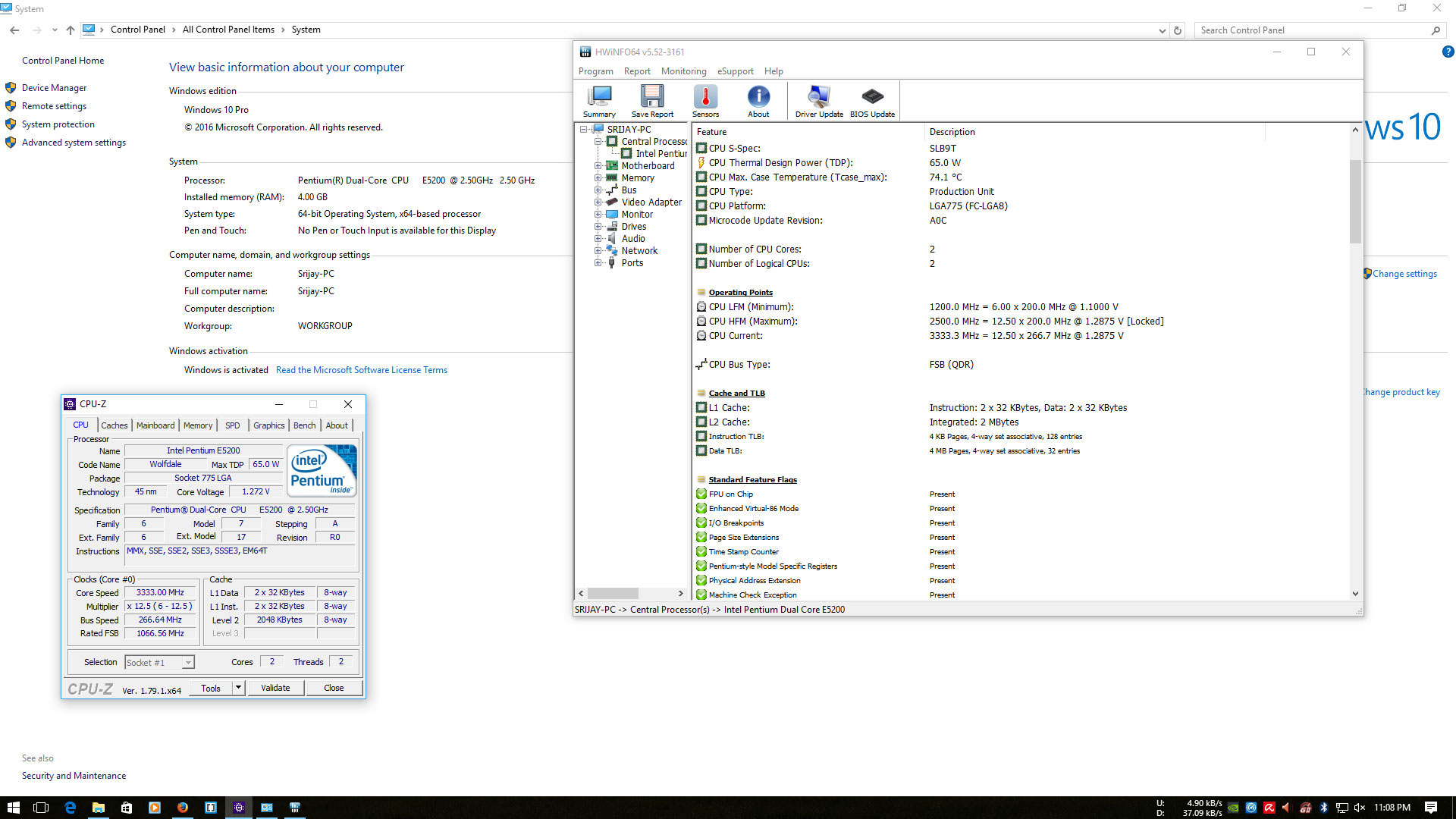Open Advanced system settings link
The image size is (1456, 819).
[74, 143]
